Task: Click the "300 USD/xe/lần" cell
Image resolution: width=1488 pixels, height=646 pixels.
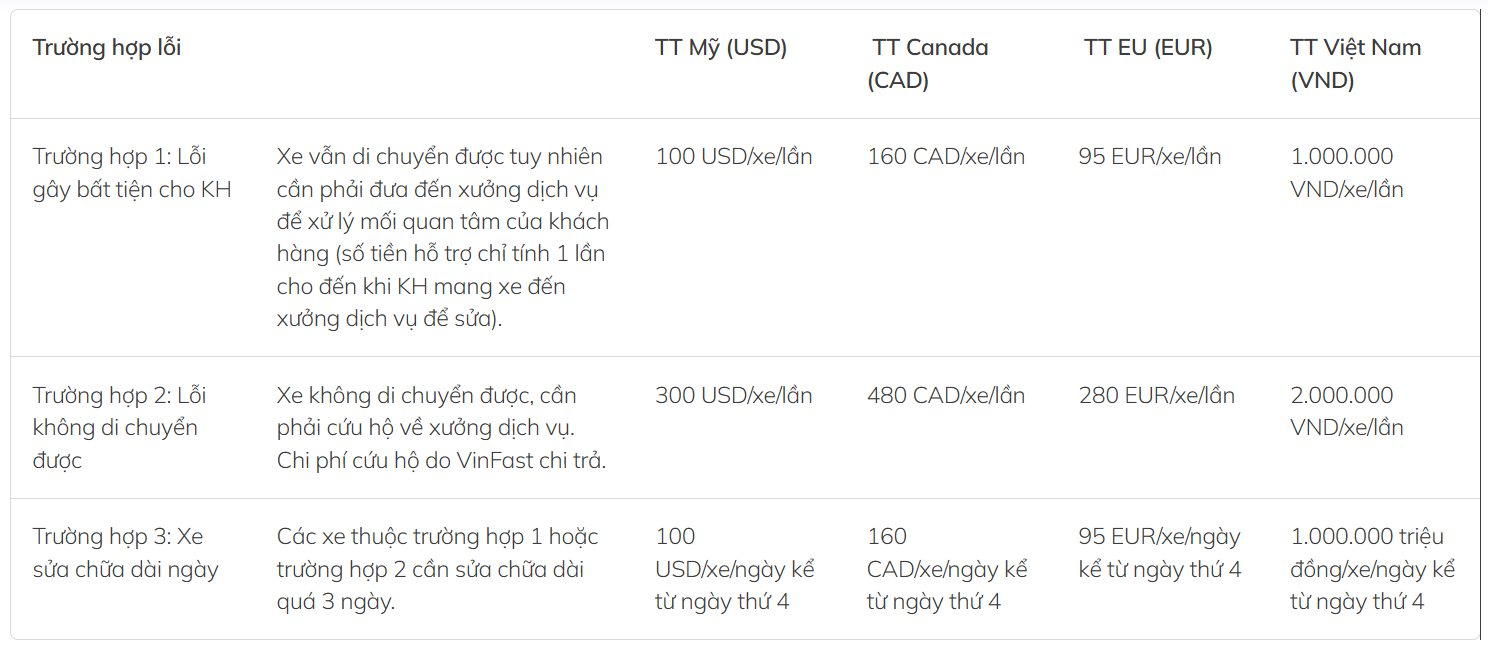Action: point(734,395)
